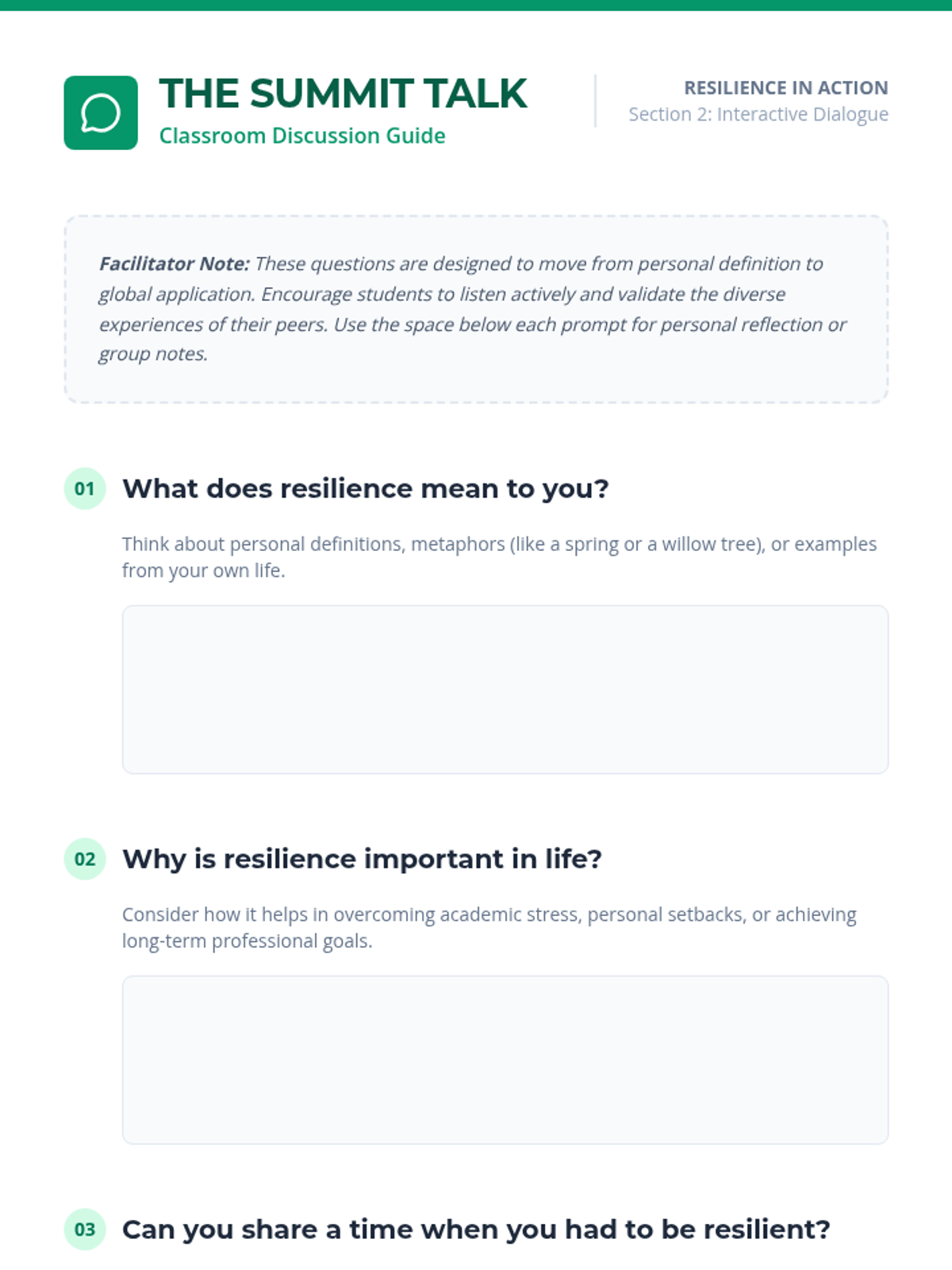The width and height of the screenshot is (952, 1270).
Task: Click the green chat bubble logo icon
Action: click(101, 113)
